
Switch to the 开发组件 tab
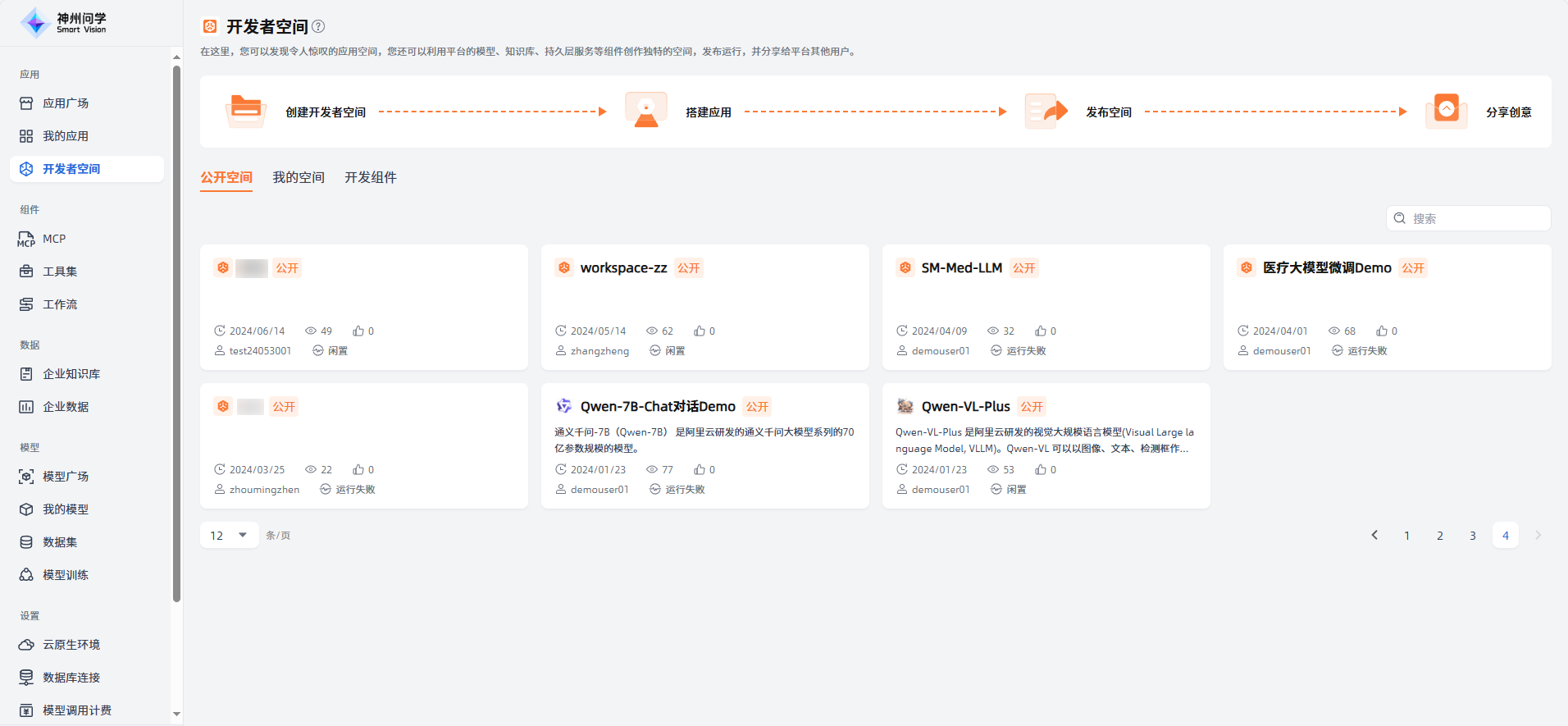tap(371, 177)
